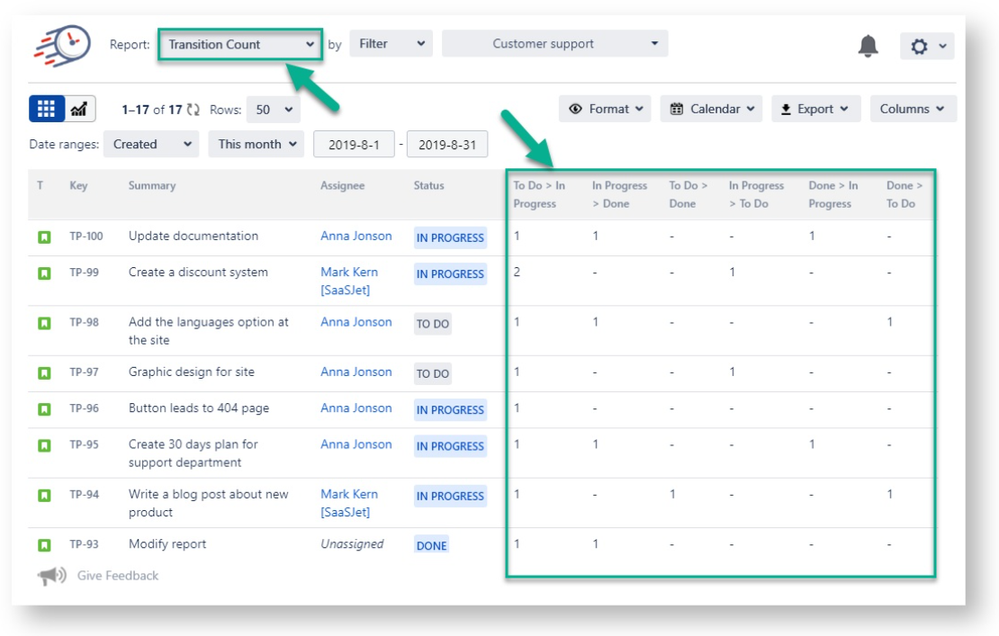The width and height of the screenshot is (999, 636).
Task: Click the story icon for TP-99
Action: click(x=44, y=273)
